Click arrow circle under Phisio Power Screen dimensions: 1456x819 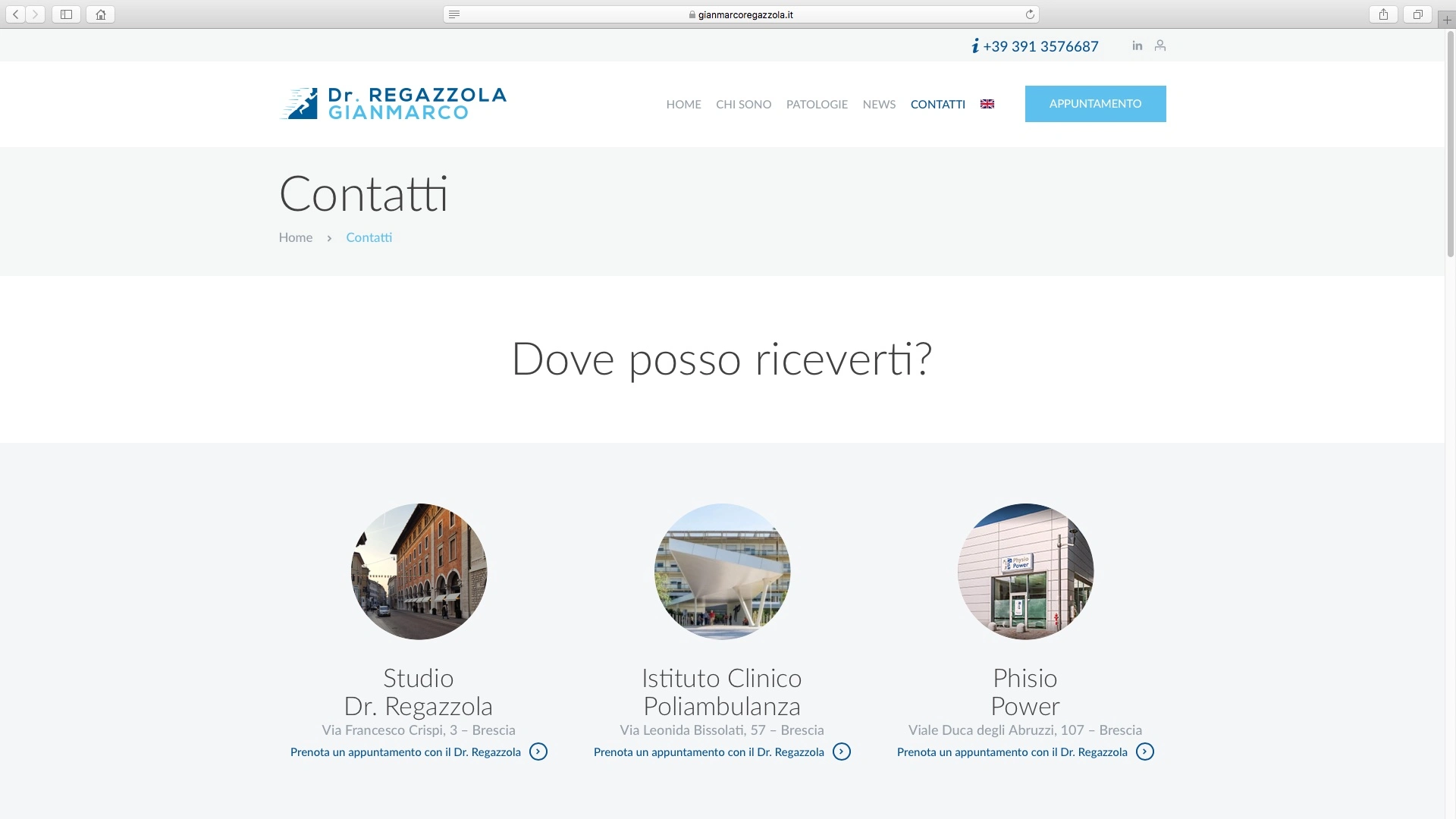pyautogui.click(x=1145, y=752)
